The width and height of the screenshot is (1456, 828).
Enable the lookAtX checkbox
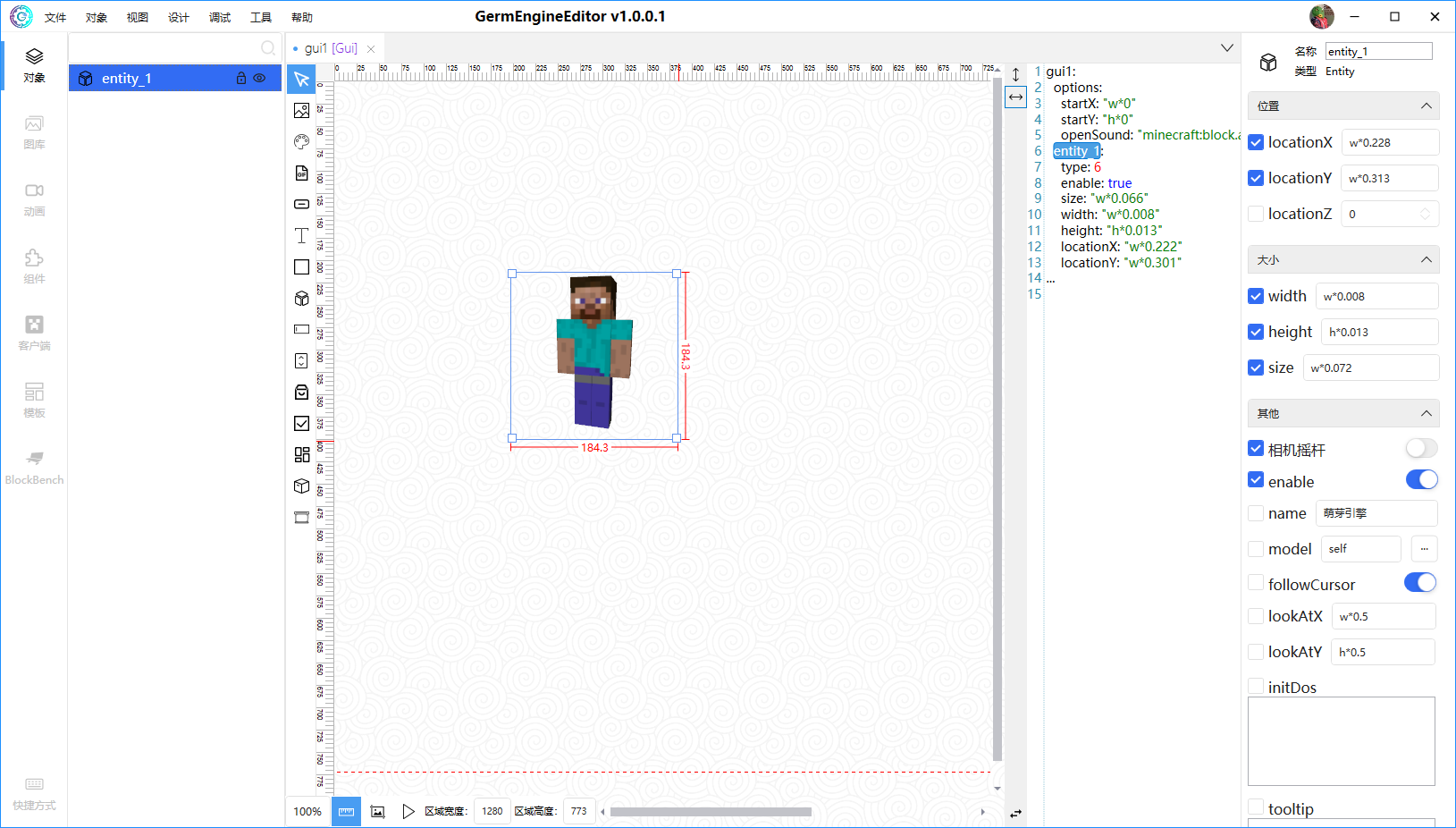coord(1256,616)
